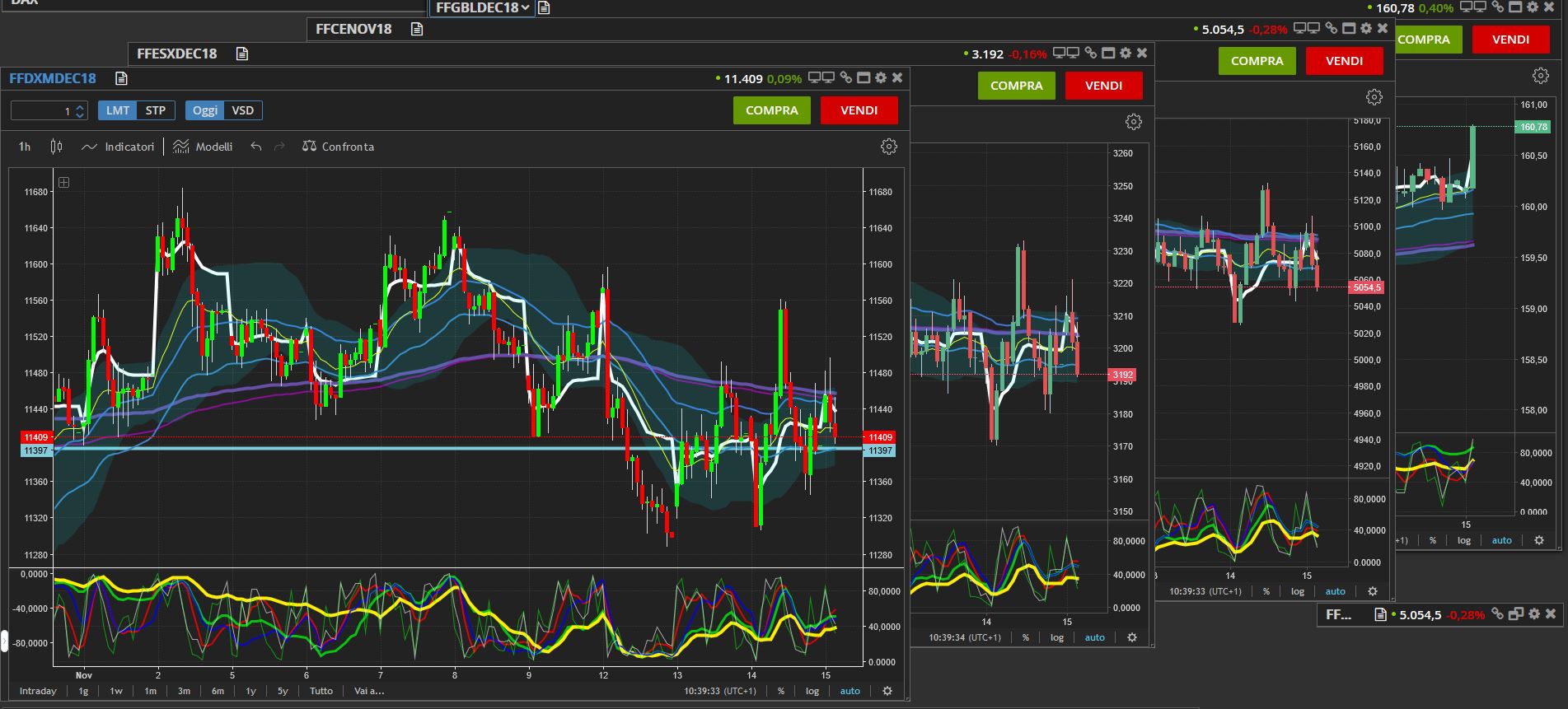
Task: Toggle auto scale on the FFDXMDEC18 chart
Action: click(850, 691)
